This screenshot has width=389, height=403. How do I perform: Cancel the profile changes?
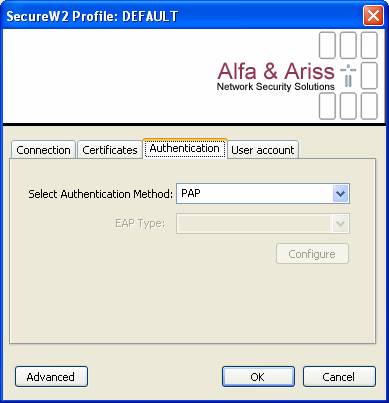coord(339,377)
